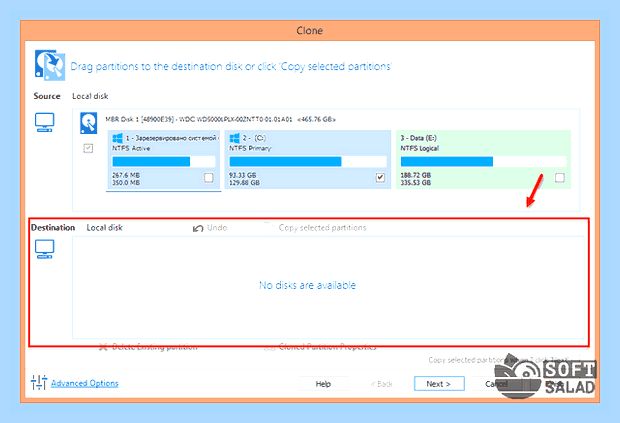
Task: Select the NTFS Primary (C:) partition block
Action: coord(308,159)
